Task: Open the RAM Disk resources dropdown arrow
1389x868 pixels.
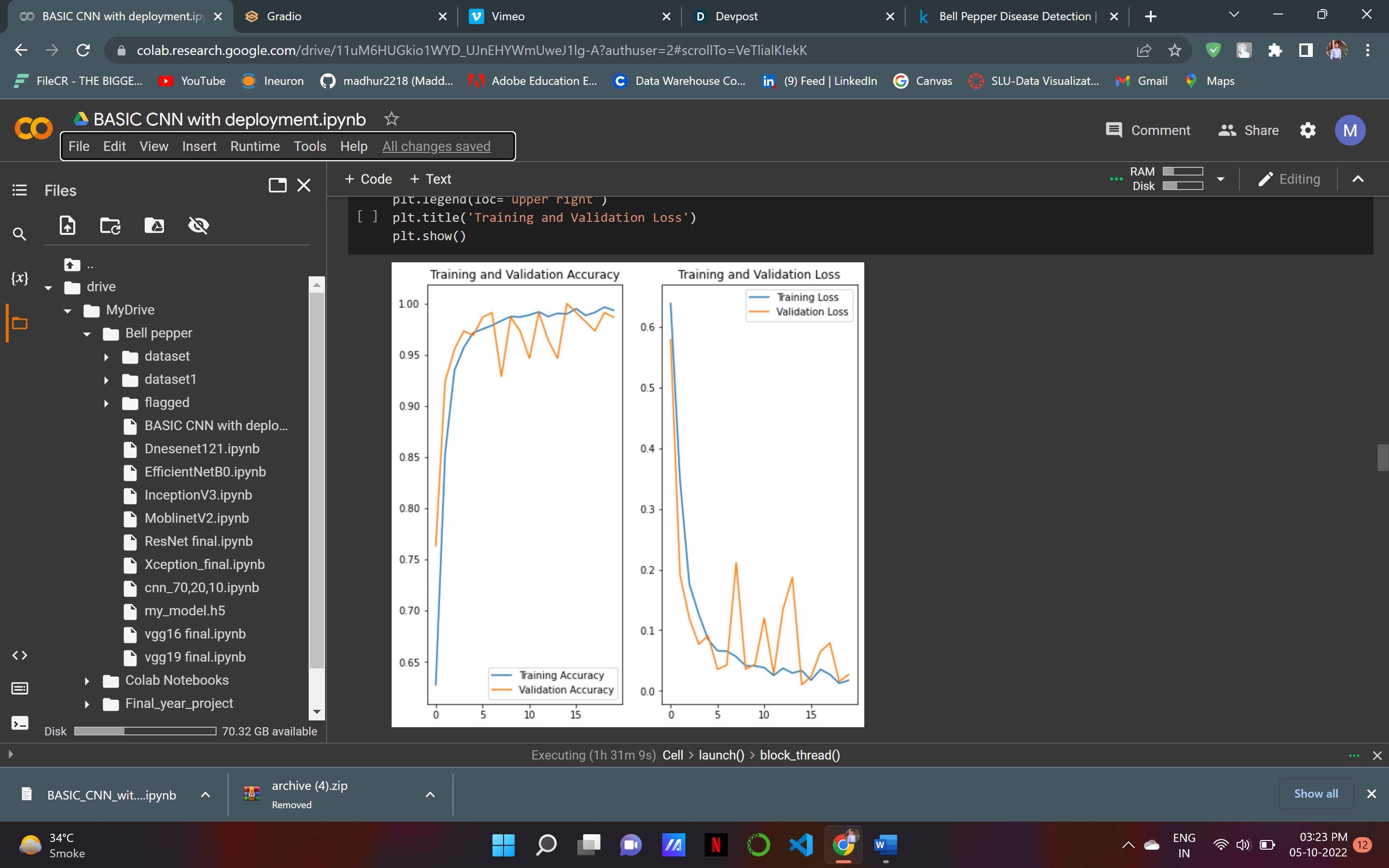Action: click(1220, 179)
